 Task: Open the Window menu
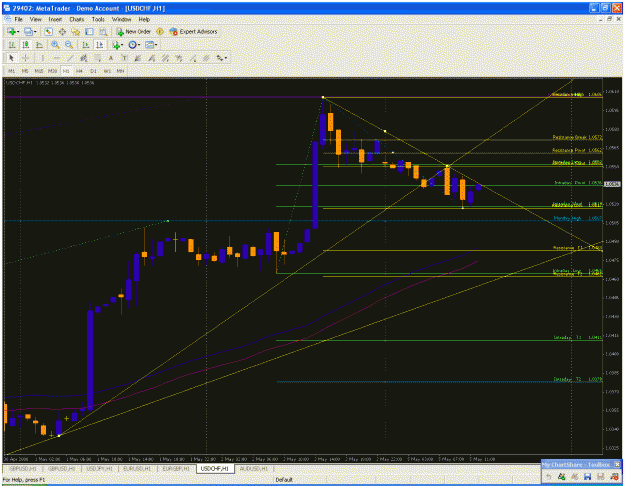click(121, 19)
